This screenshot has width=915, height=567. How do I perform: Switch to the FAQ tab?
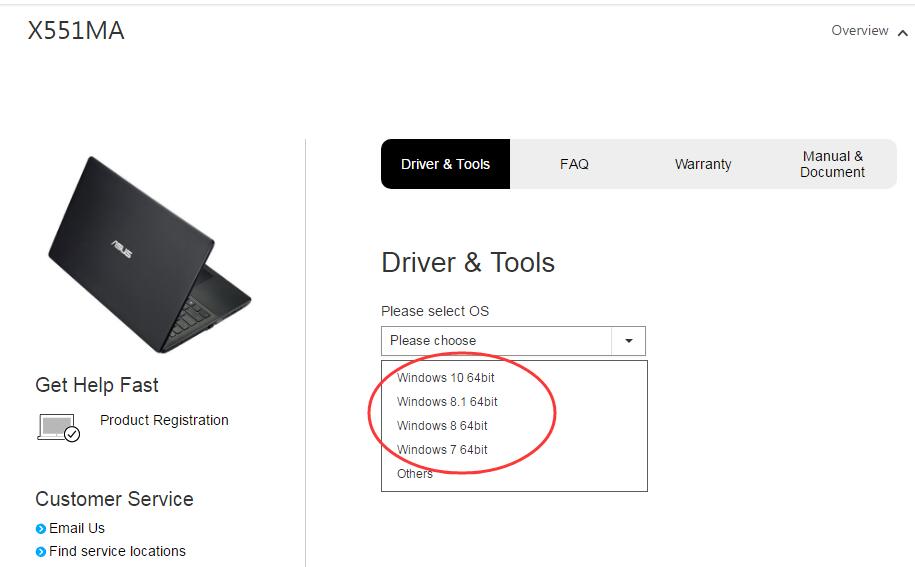click(x=574, y=164)
